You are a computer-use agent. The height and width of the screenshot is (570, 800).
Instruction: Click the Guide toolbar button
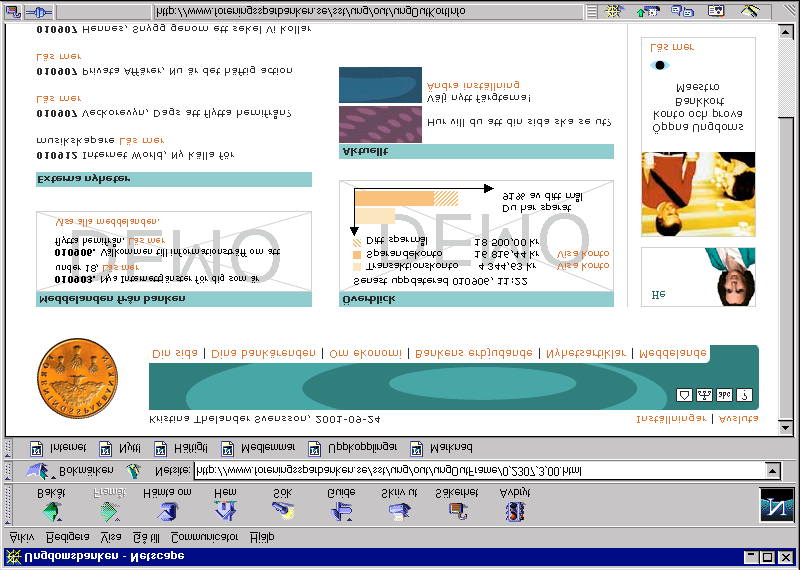(341, 504)
